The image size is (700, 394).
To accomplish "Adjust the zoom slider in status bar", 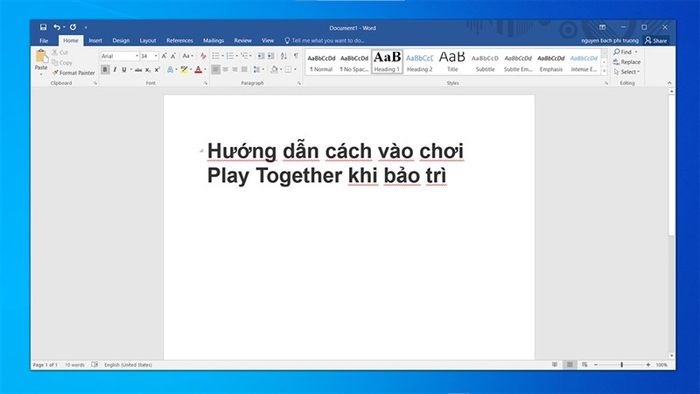I will coord(621,365).
